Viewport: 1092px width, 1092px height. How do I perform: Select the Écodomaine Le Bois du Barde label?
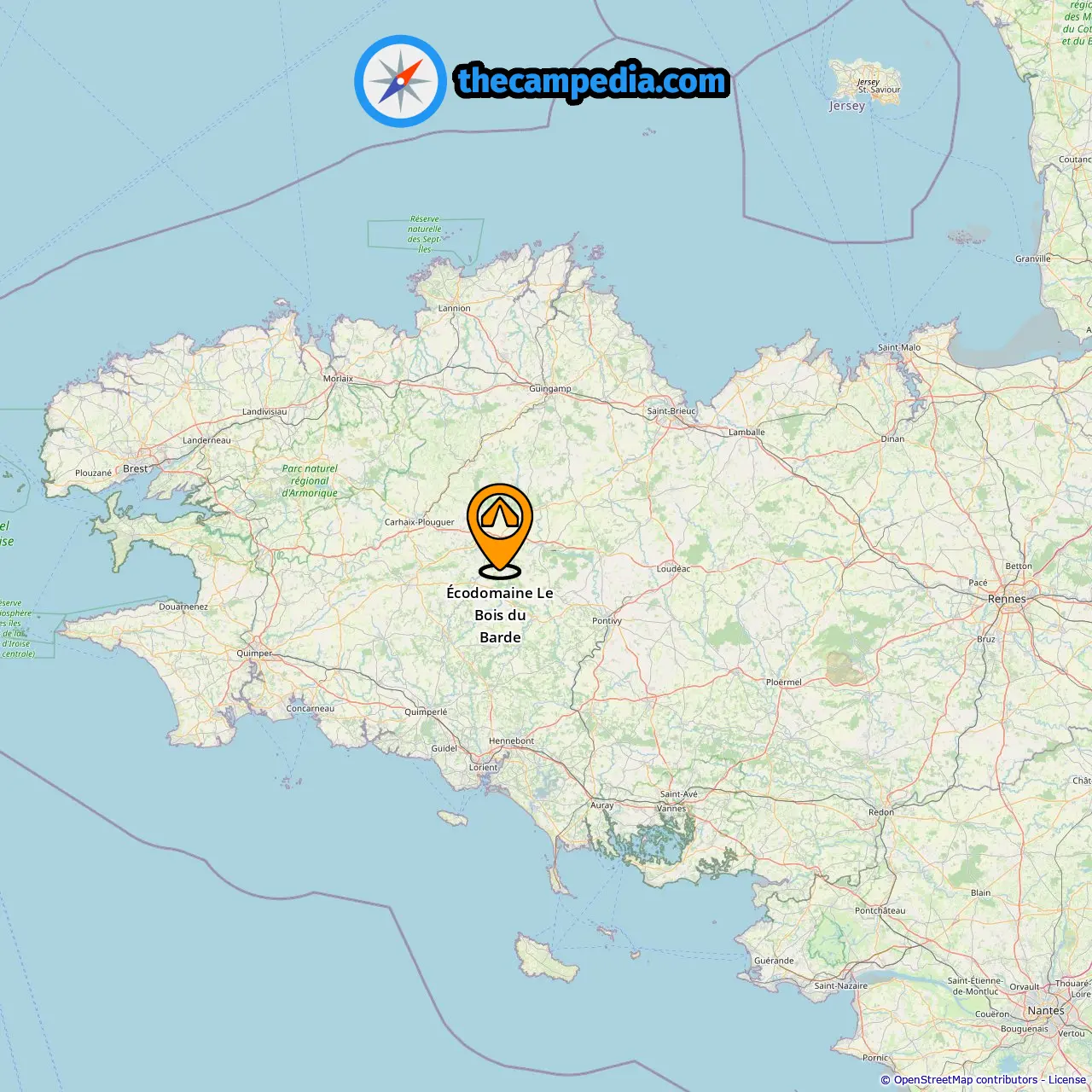click(x=500, y=615)
